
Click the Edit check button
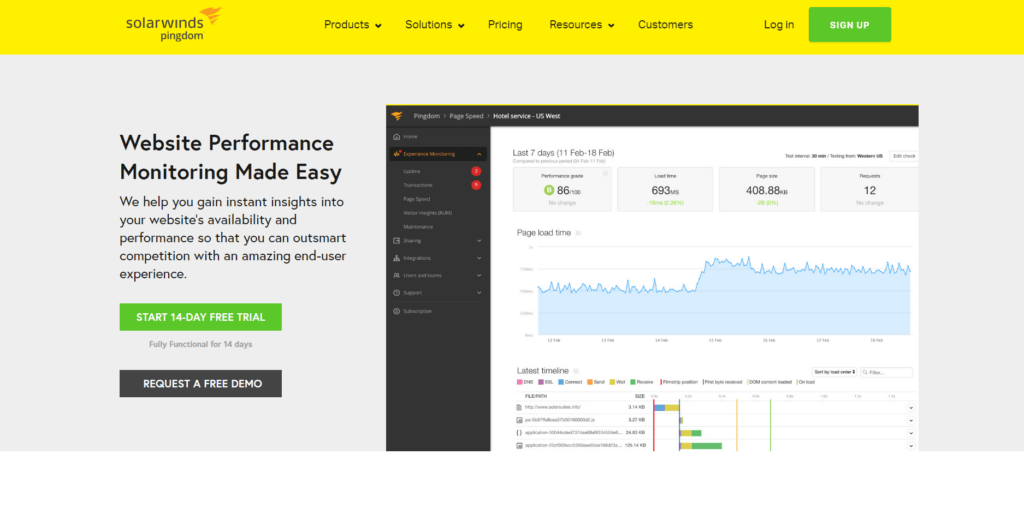click(x=904, y=156)
